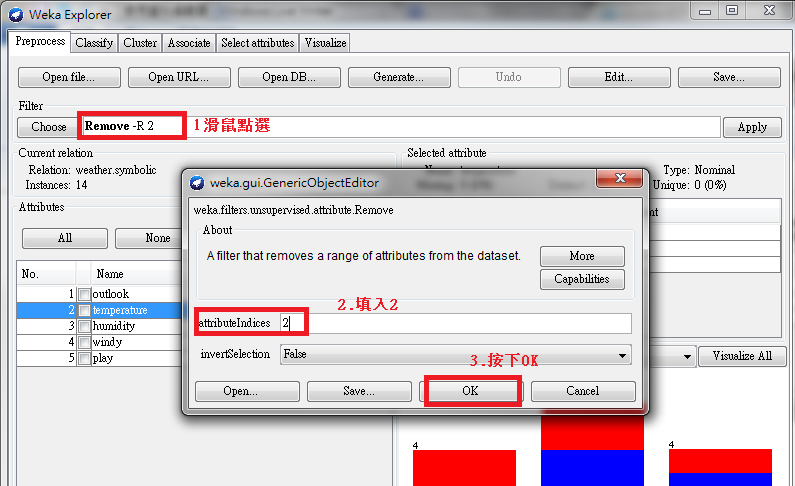This screenshot has width=795, height=486.
Task: Tick the humidity attribute checkbox
Action: [x=85, y=326]
